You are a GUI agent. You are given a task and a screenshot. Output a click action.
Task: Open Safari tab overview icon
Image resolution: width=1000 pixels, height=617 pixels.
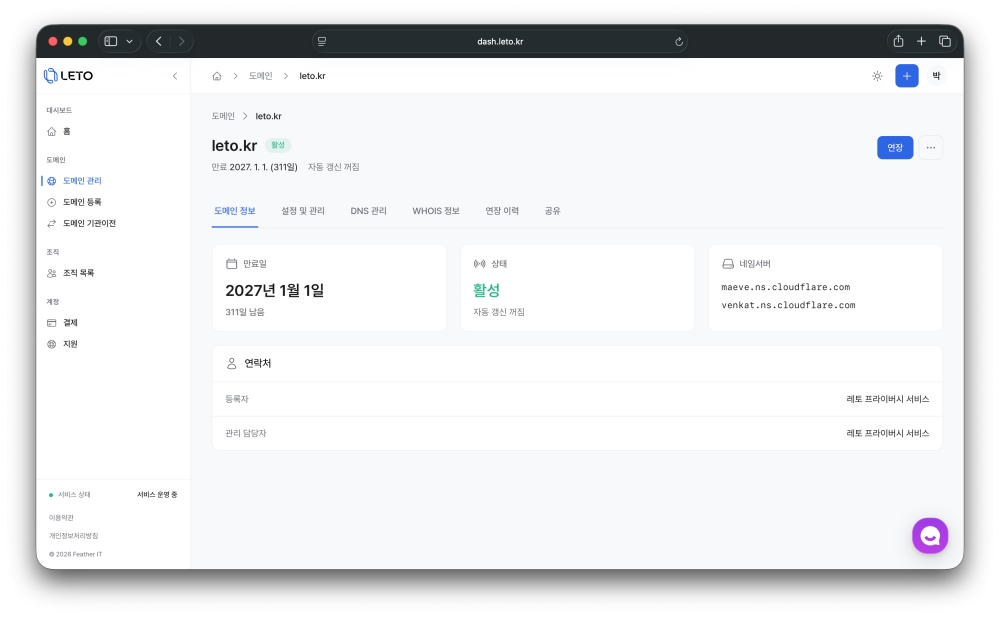pos(944,41)
